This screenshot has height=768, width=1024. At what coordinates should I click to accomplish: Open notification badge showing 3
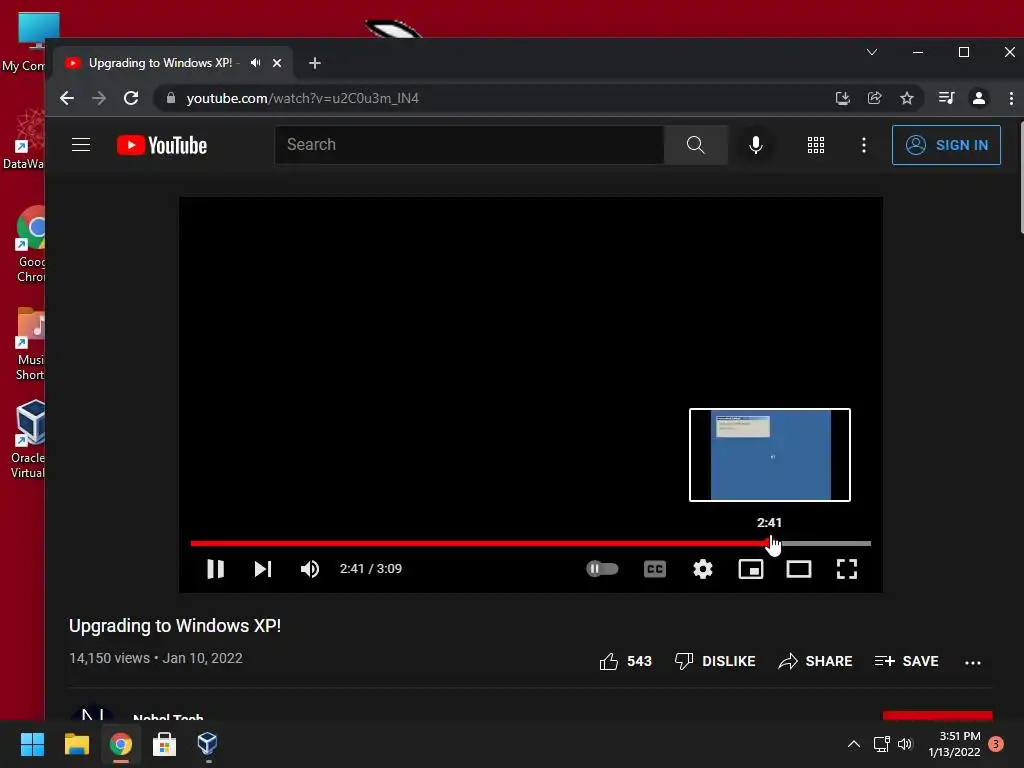996,743
